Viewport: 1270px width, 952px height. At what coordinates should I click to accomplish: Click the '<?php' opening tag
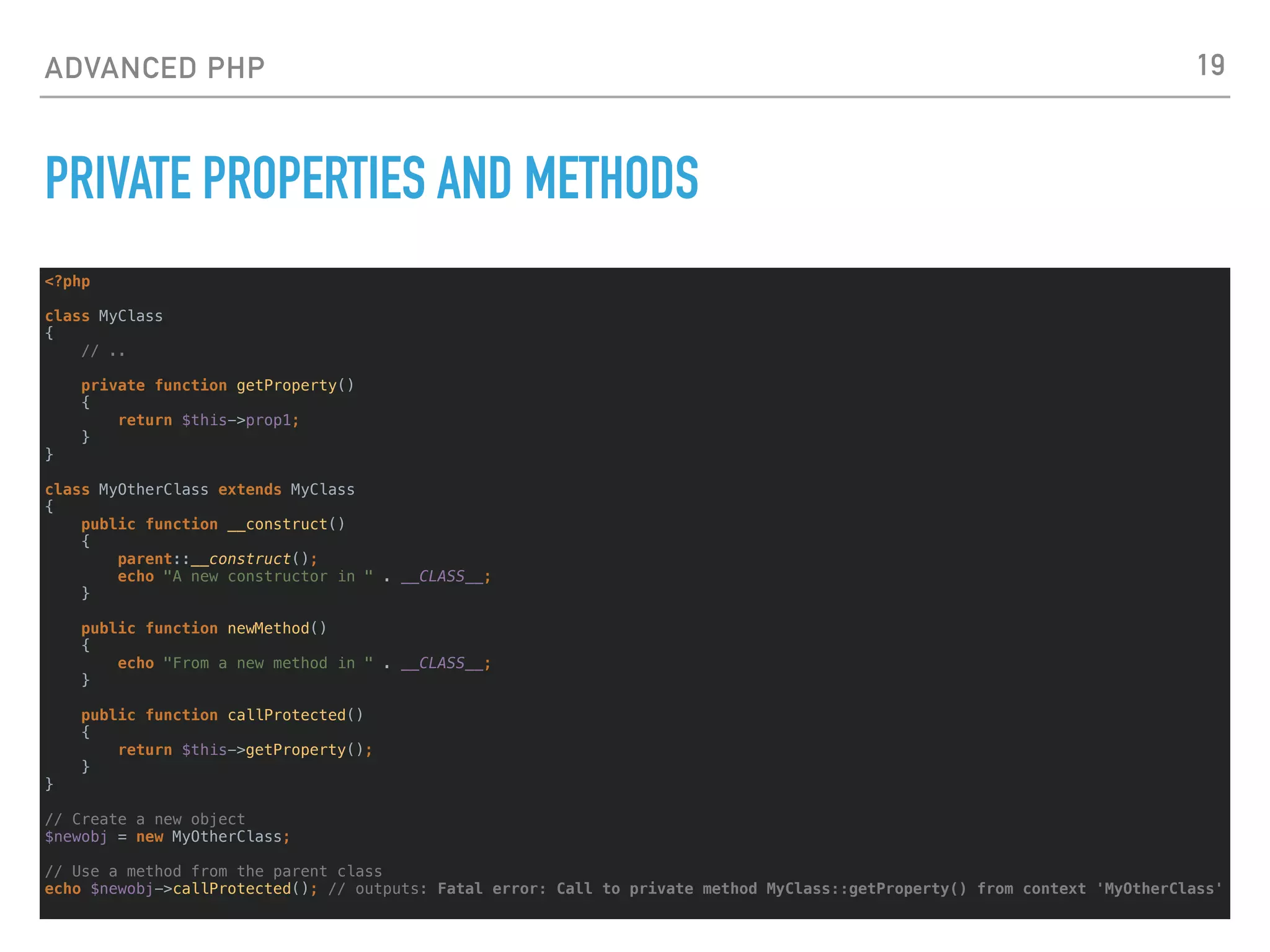coord(68,281)
